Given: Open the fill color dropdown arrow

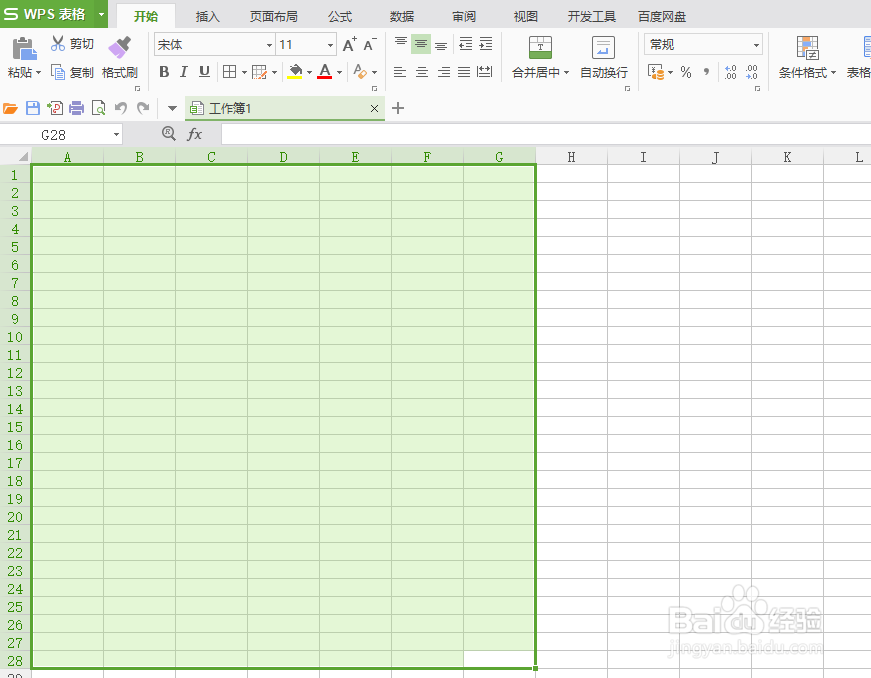Looking at the screenshot, I should pyautogui.click(x=309, y=72).
